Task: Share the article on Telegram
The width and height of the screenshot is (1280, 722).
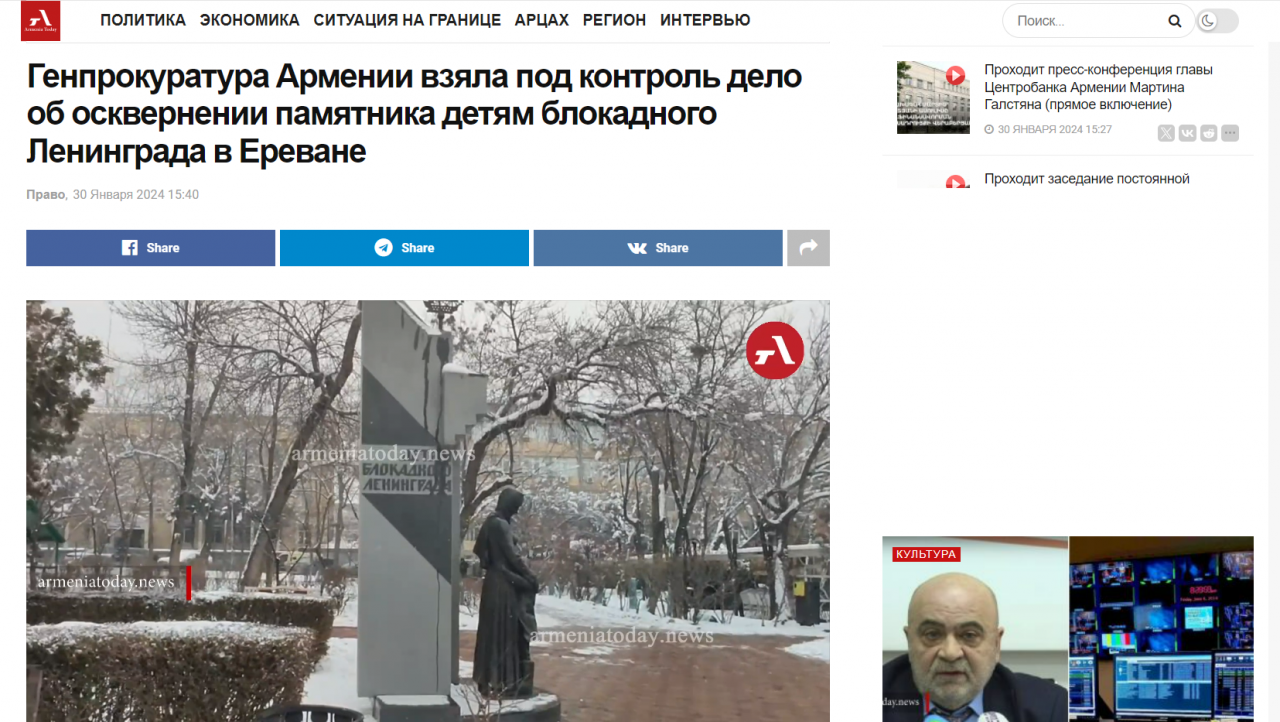Action: pyautogui.click(x=404, y=248)
